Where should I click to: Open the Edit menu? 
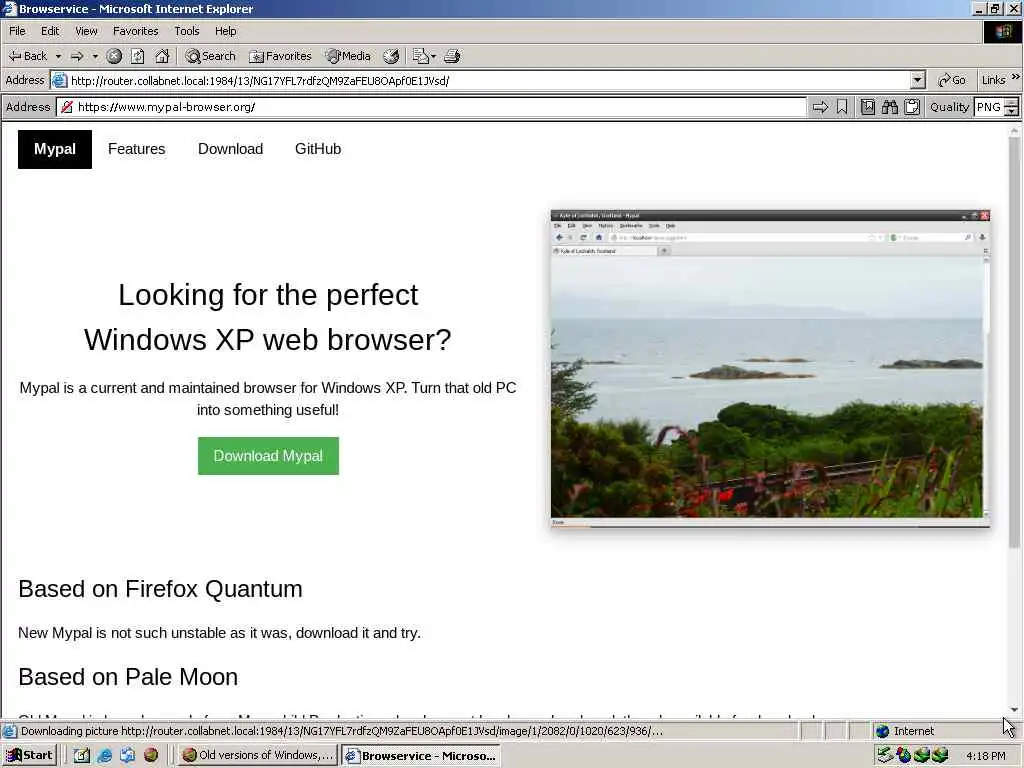click(50, 31)
